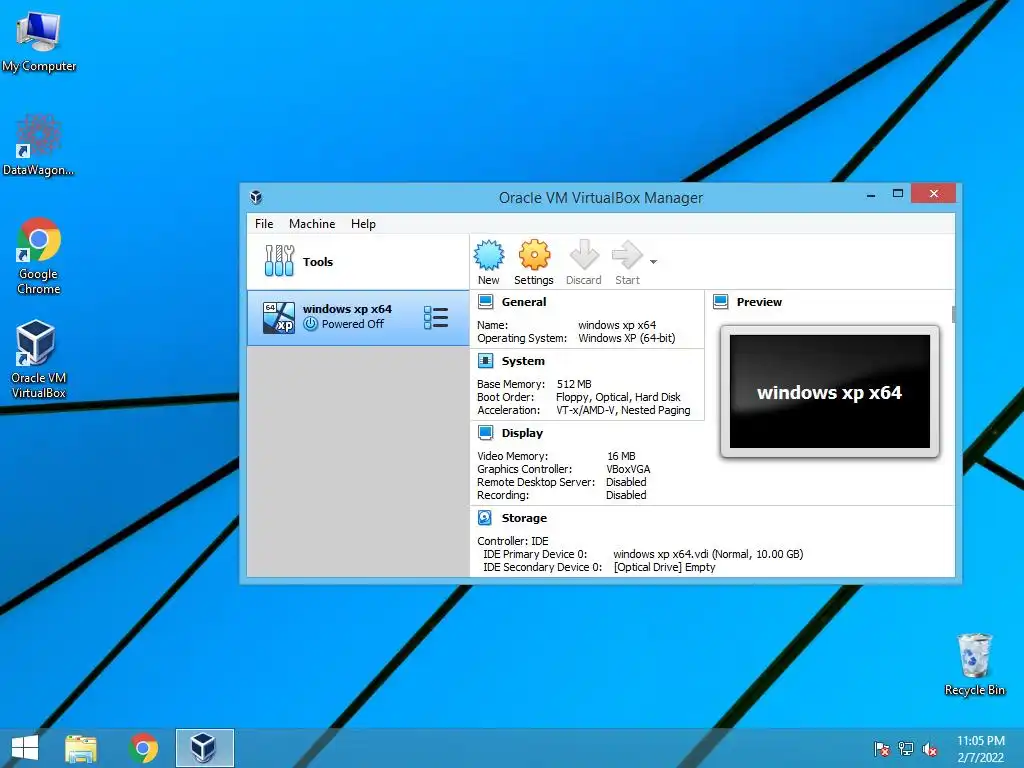Open the Machine menu

312,223
